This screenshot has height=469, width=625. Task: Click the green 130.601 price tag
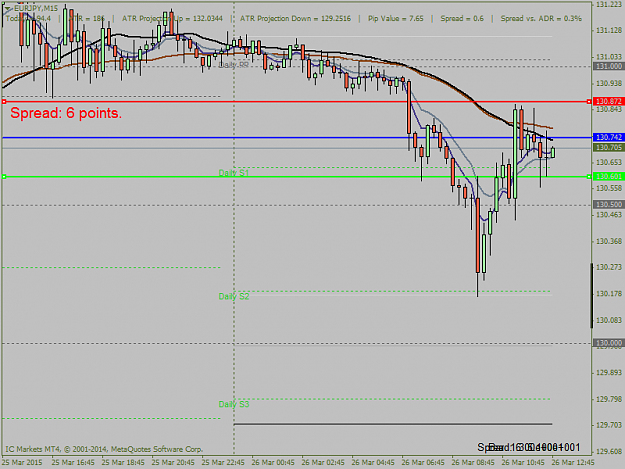pos(608,176)
